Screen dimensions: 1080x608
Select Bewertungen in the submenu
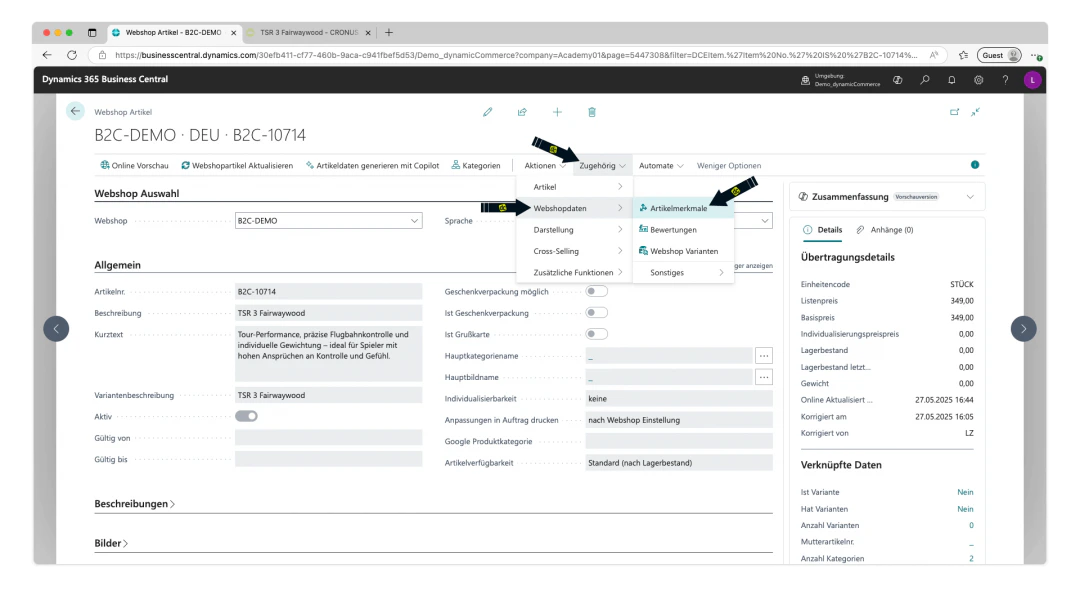point(683,229)
